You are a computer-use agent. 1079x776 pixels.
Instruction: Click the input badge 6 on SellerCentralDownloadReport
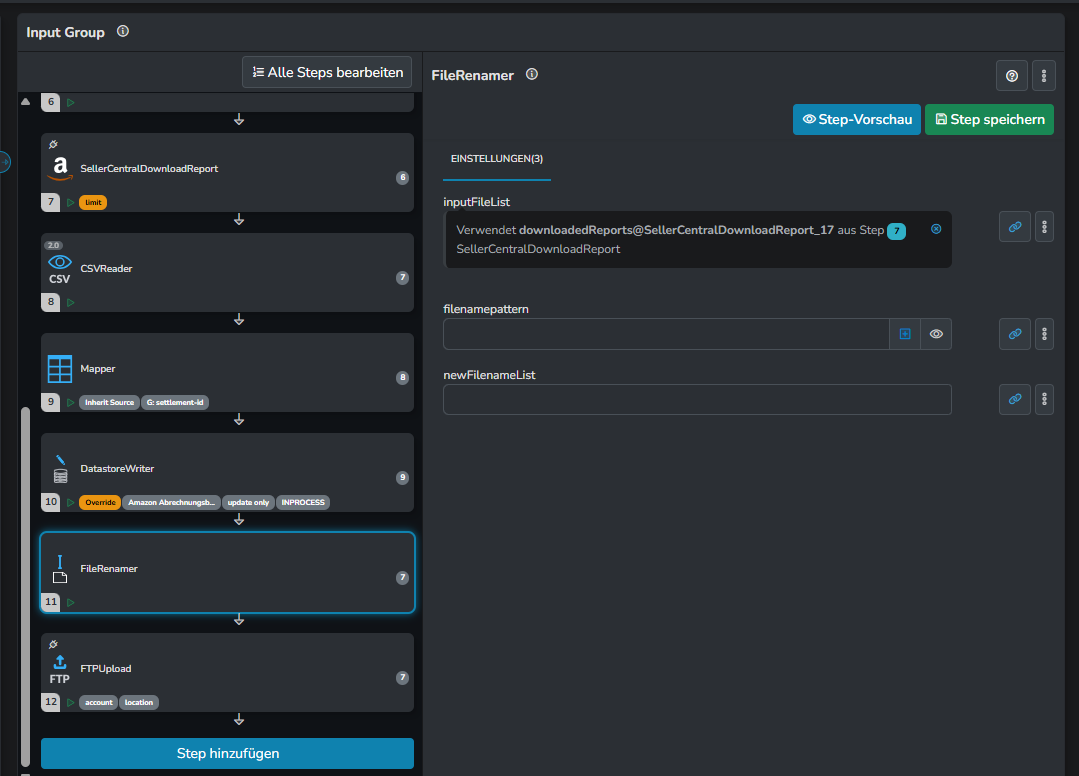(403, 177)
